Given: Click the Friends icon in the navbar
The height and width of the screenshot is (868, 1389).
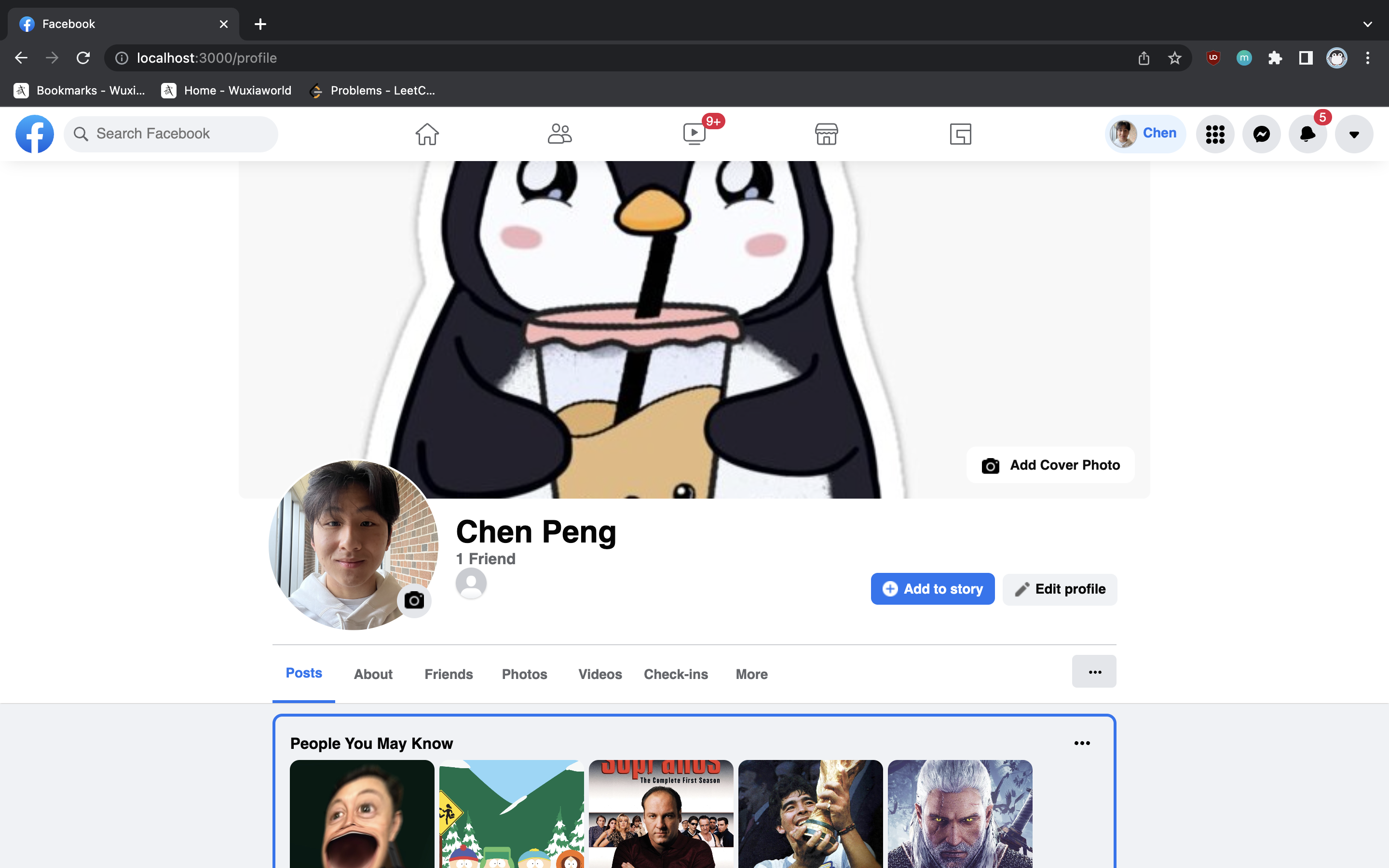Looking at the screenshot, I should [559, 134].
